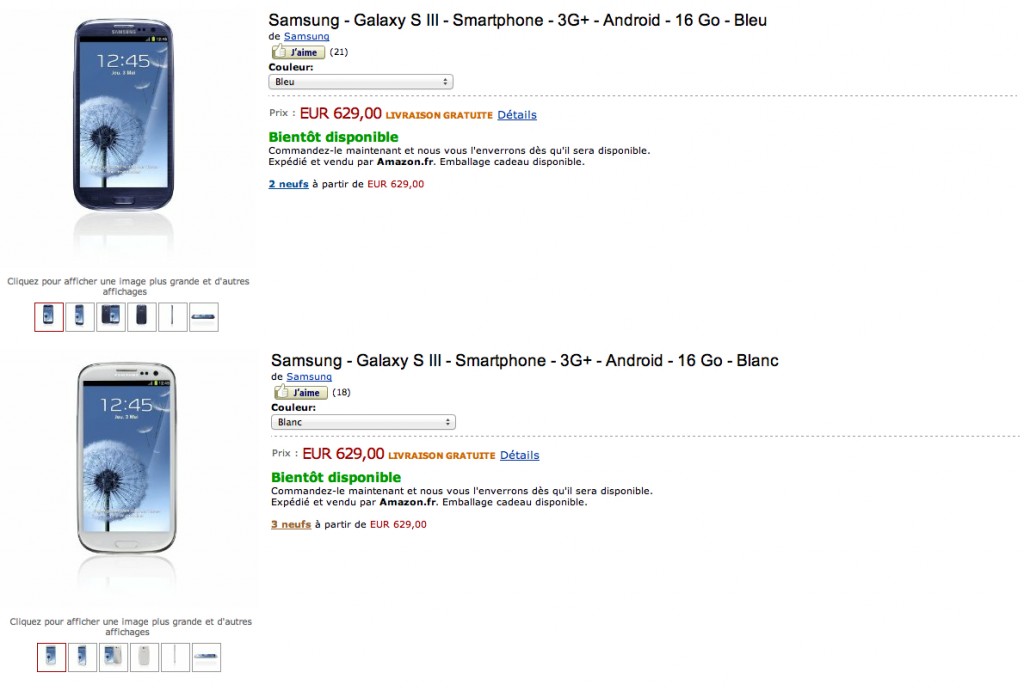Open Détails link next to white phone price
The width and height of the screenshot is (1024, 691).
click(519, 455)
